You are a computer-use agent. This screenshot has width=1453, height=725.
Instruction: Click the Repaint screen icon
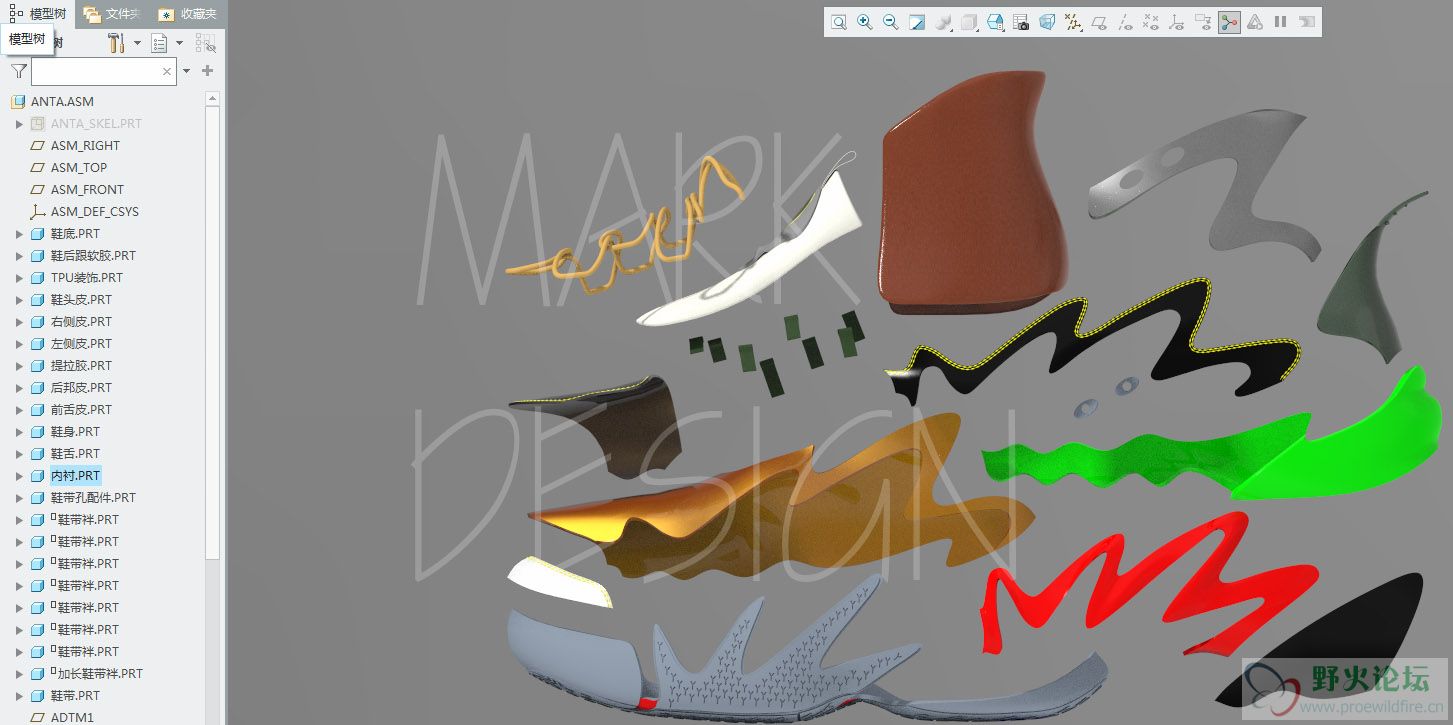click(x=917, y=22)
